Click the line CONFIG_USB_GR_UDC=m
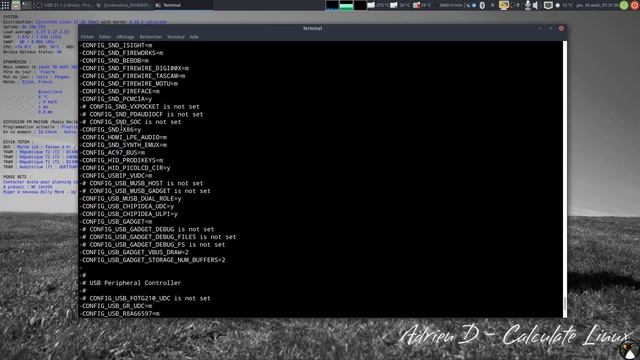The image size is (640, 360). pyautogui.click(x=116, y=306)
